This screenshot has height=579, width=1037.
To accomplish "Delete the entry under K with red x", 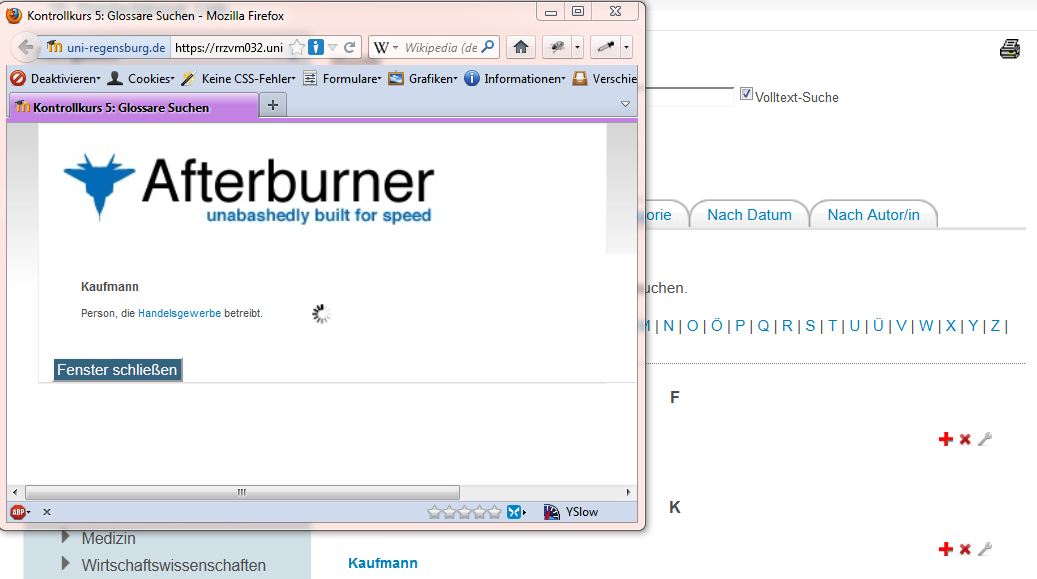I will point(966,549).
